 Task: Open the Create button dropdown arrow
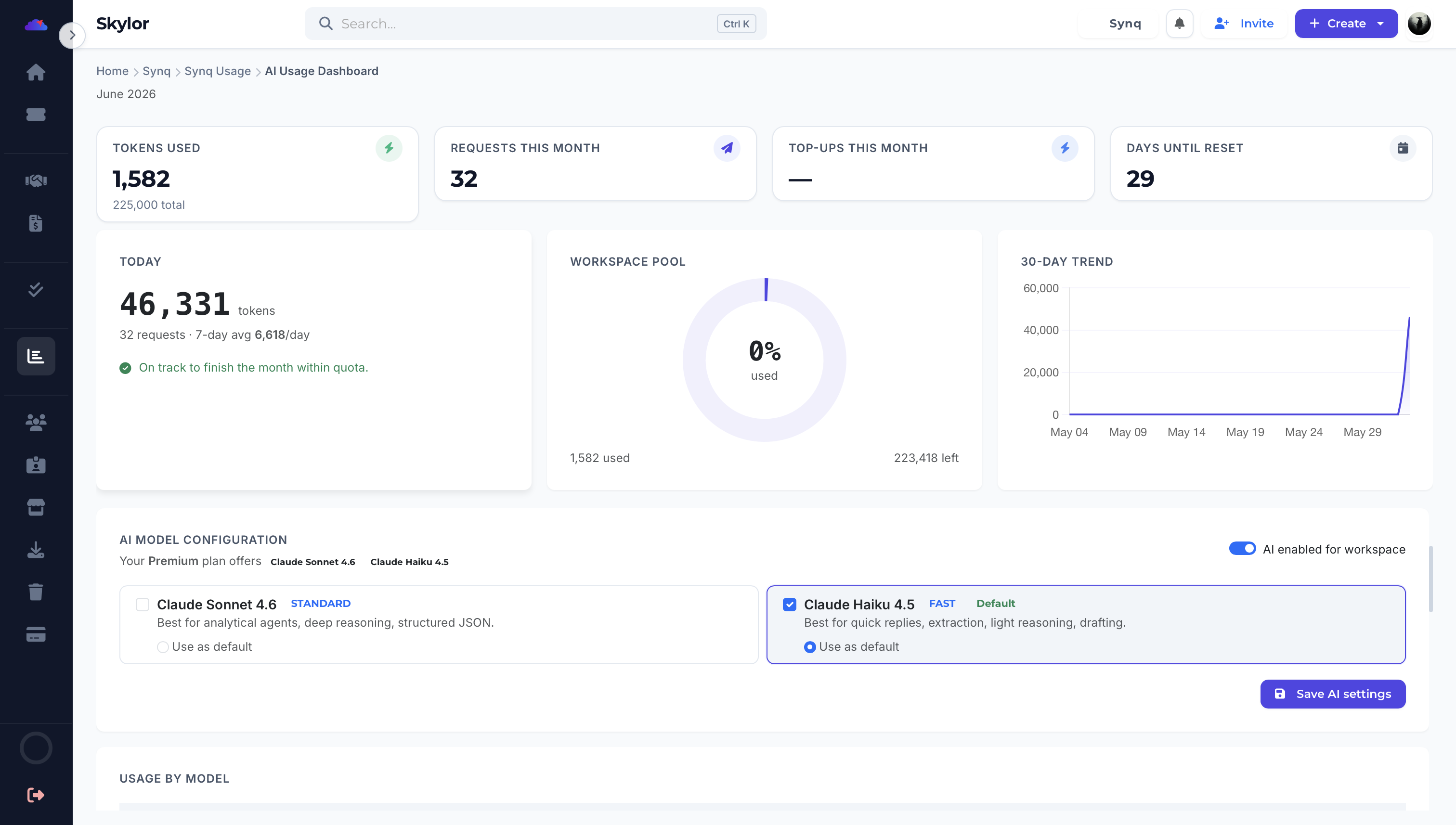click(1380, 23)
